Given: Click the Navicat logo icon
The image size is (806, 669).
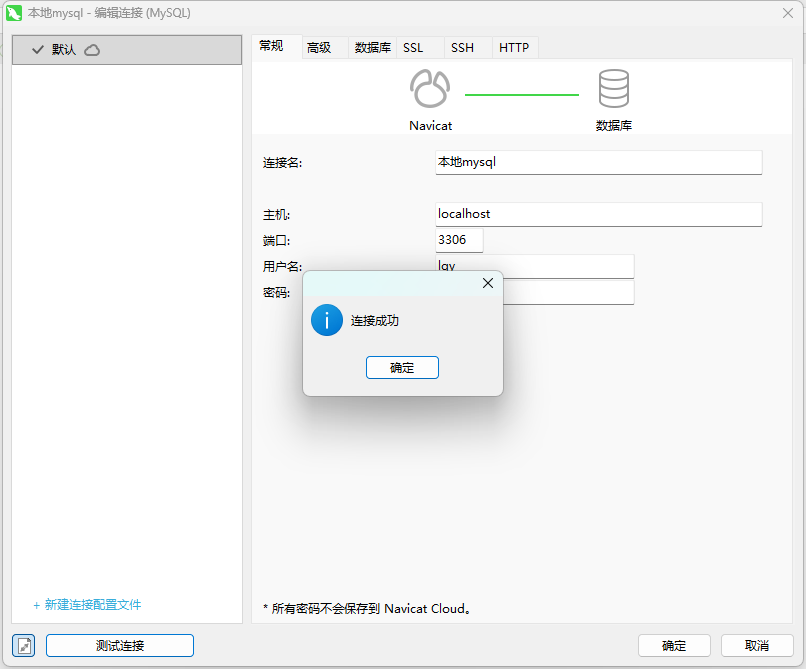Looking at the screenshot, I should tap(430, 88).
